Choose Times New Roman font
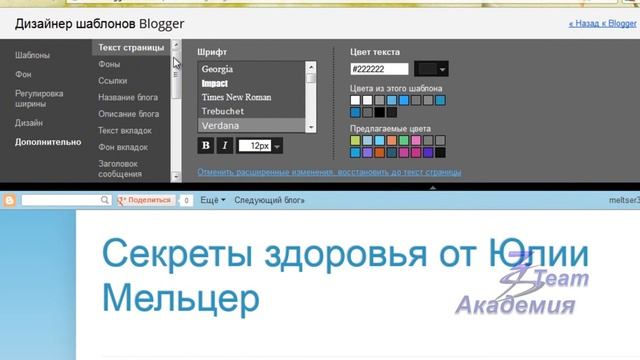 pos(251,97)
